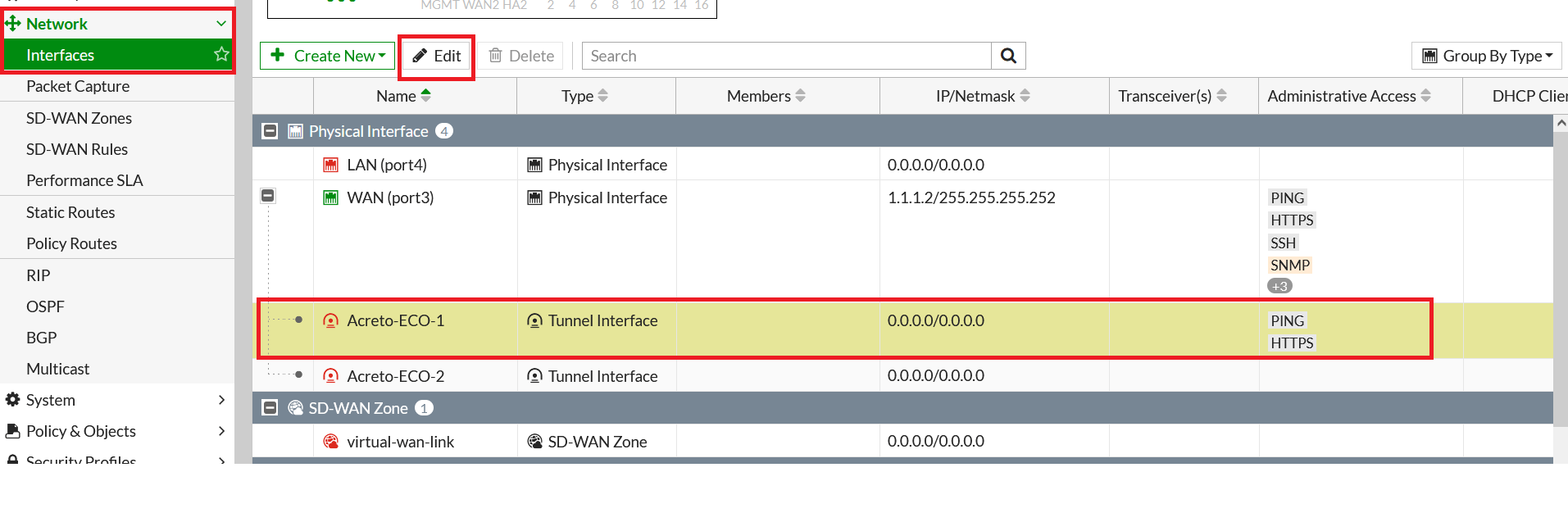This screenshot has width=1568, height=531.
Task: Click IP 1.1.1.2/255.255.255.252 cell
Action: (x=971, y=197)
